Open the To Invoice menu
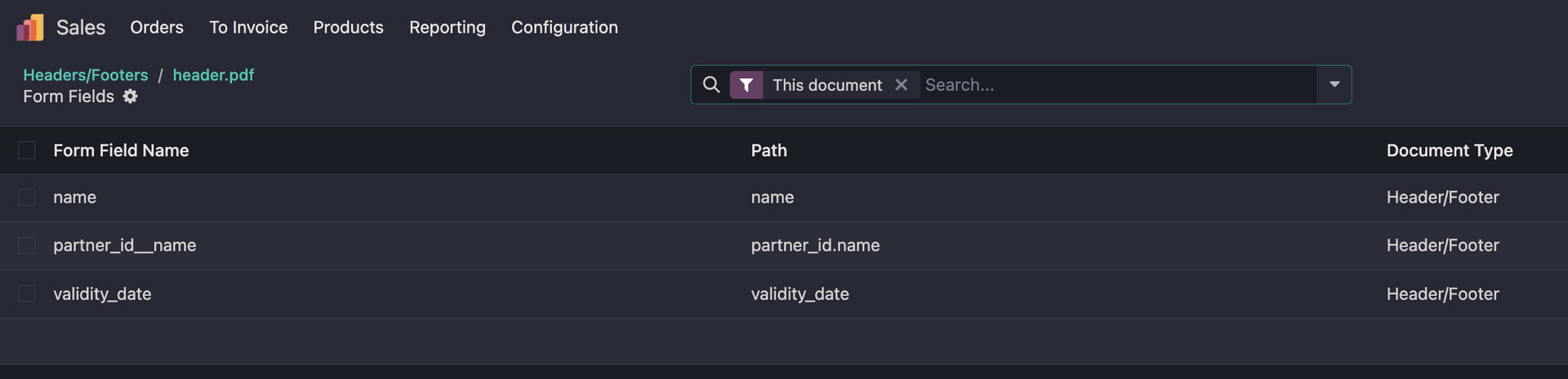This screenshot has width=1568, height=379. click(248, 28)
